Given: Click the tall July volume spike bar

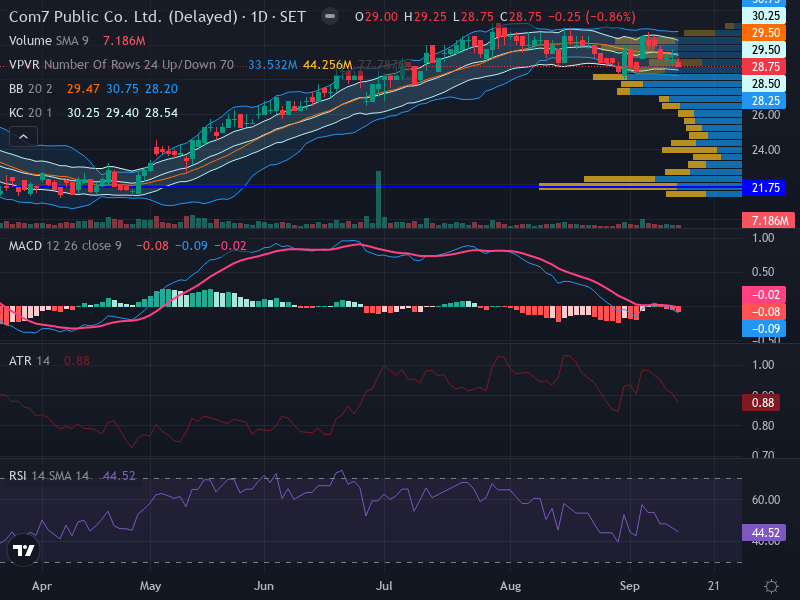Looking at the screenshot, I should tap(379, 199).
